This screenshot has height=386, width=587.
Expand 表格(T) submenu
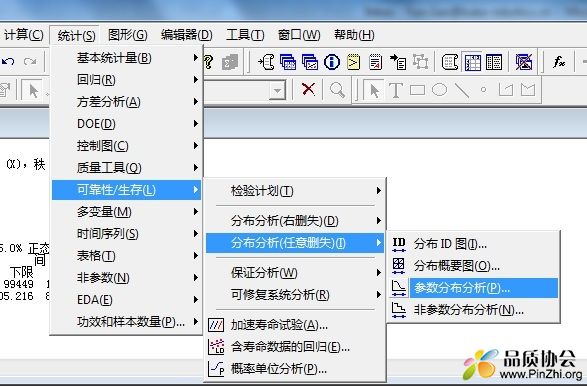(126, 256)
